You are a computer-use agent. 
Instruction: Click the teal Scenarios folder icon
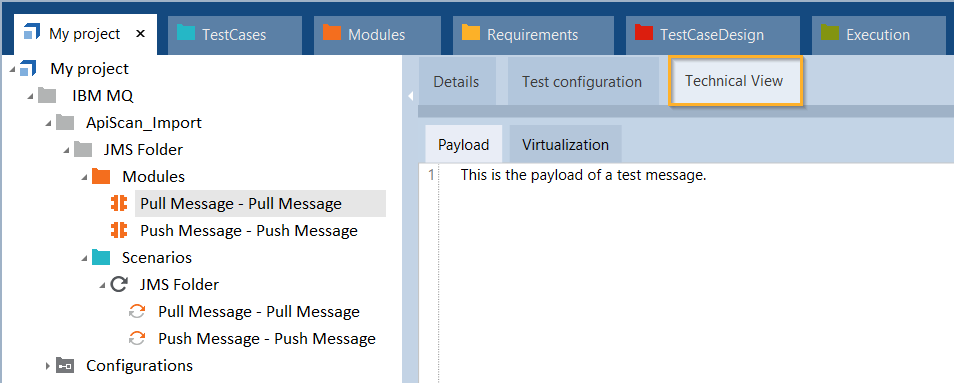tap(101, 258)
